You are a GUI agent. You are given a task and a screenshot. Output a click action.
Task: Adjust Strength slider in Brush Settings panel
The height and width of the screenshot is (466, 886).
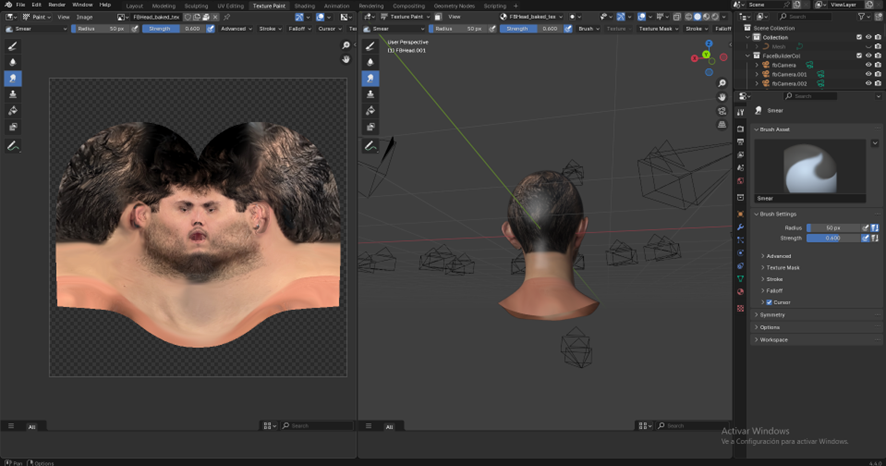(x=832, y=238)
